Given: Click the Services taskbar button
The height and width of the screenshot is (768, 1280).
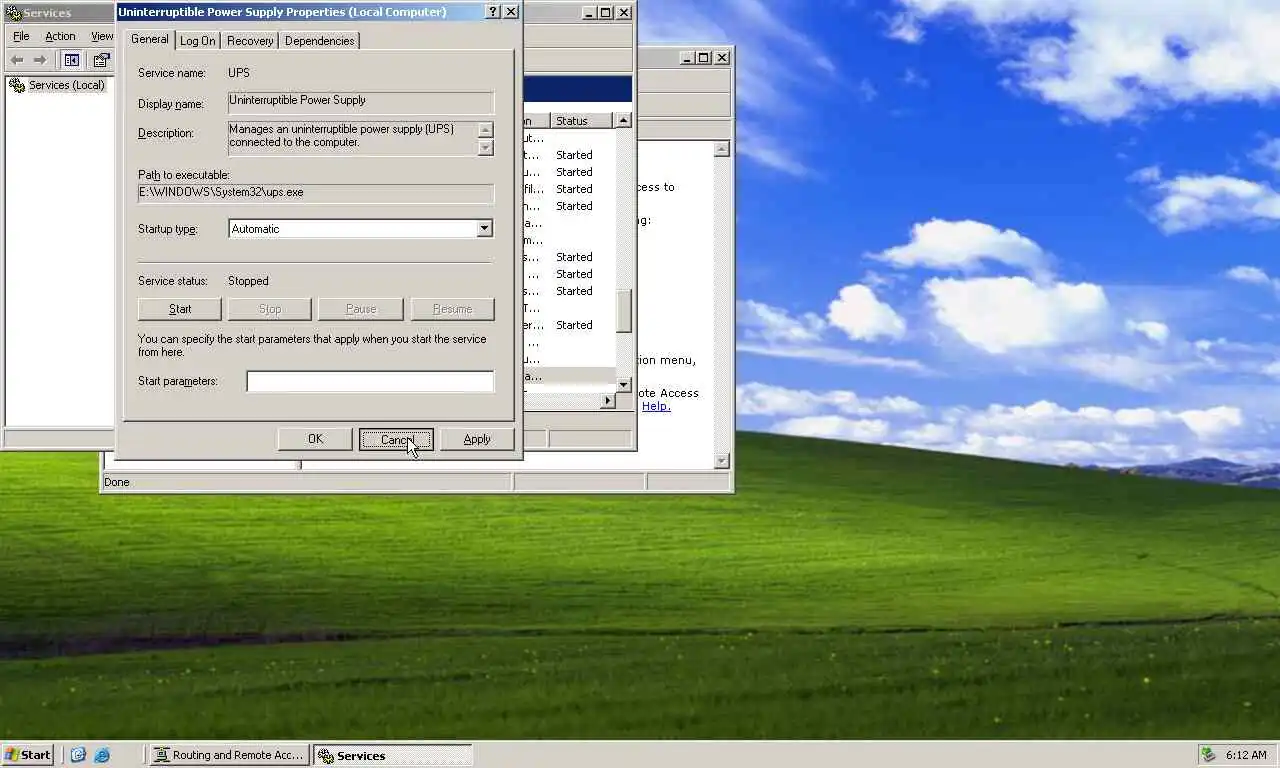Looking at the screenshot, I should pos(392,755).
